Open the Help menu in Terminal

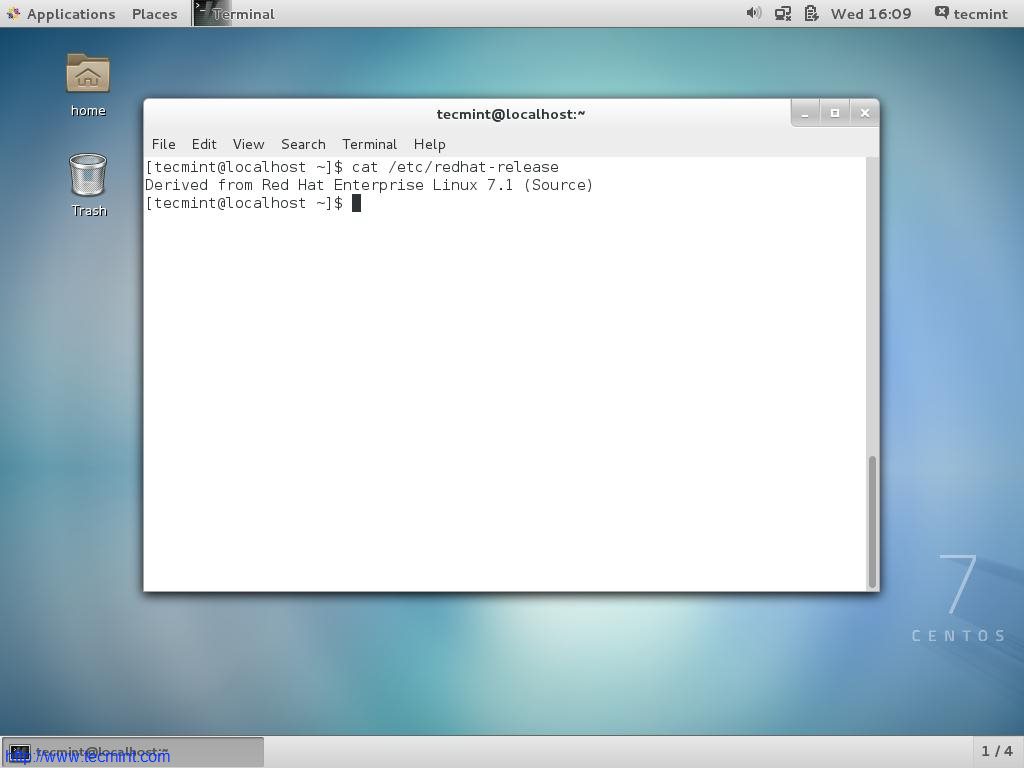click(x=429, y=144)
